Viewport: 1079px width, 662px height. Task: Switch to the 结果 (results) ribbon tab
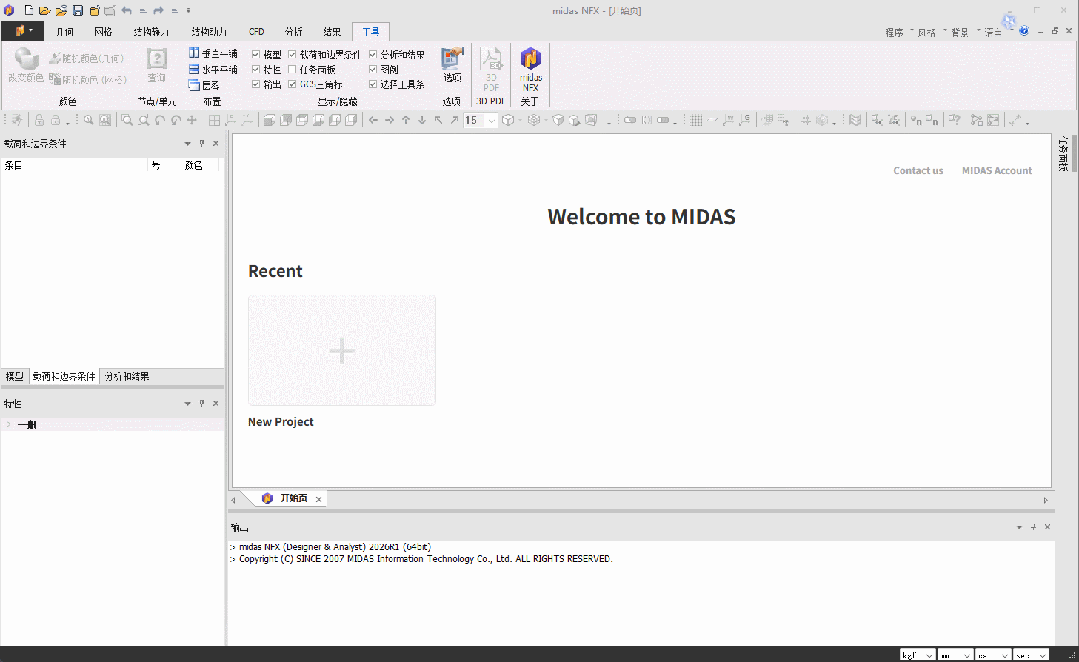(332, 32)
